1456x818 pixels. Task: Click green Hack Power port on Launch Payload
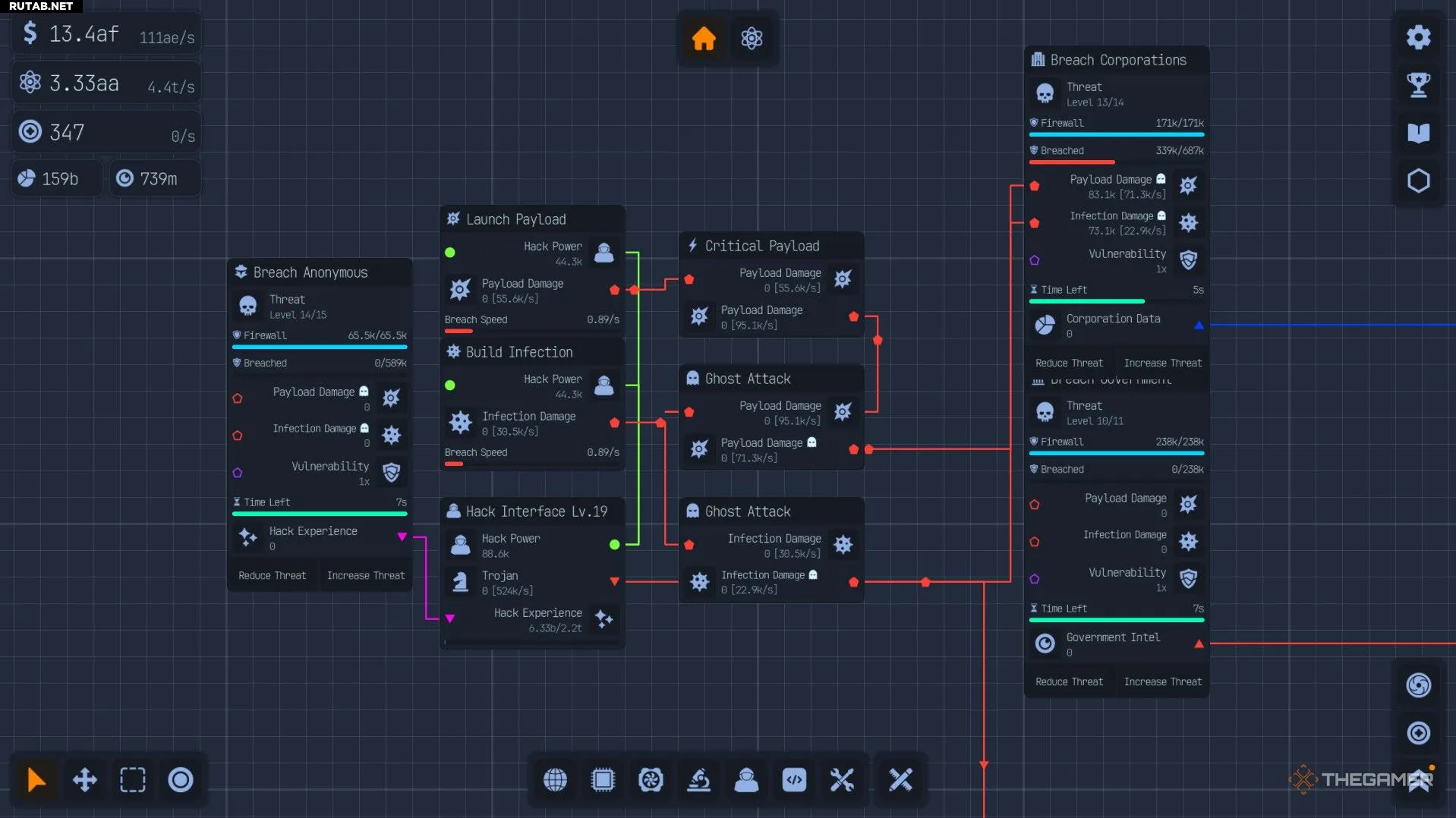[x=450, y=253]
